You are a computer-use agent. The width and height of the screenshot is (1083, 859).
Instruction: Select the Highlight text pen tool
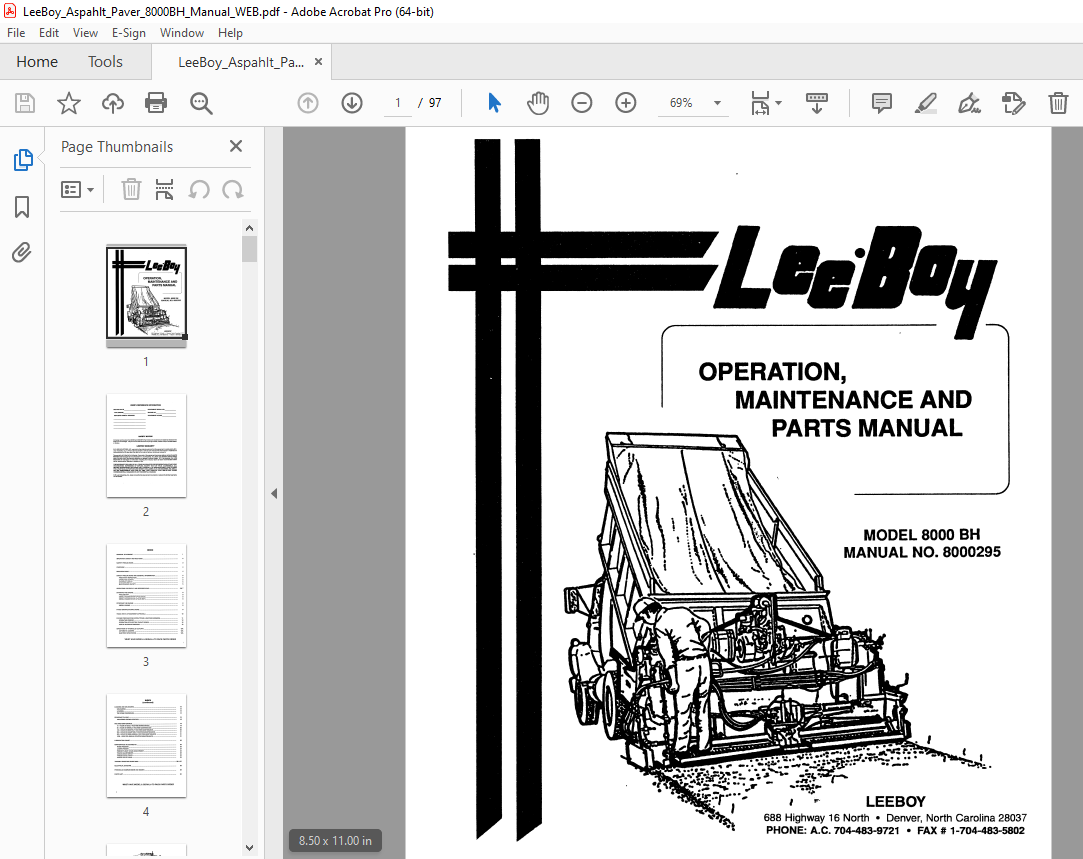point(926,104)
